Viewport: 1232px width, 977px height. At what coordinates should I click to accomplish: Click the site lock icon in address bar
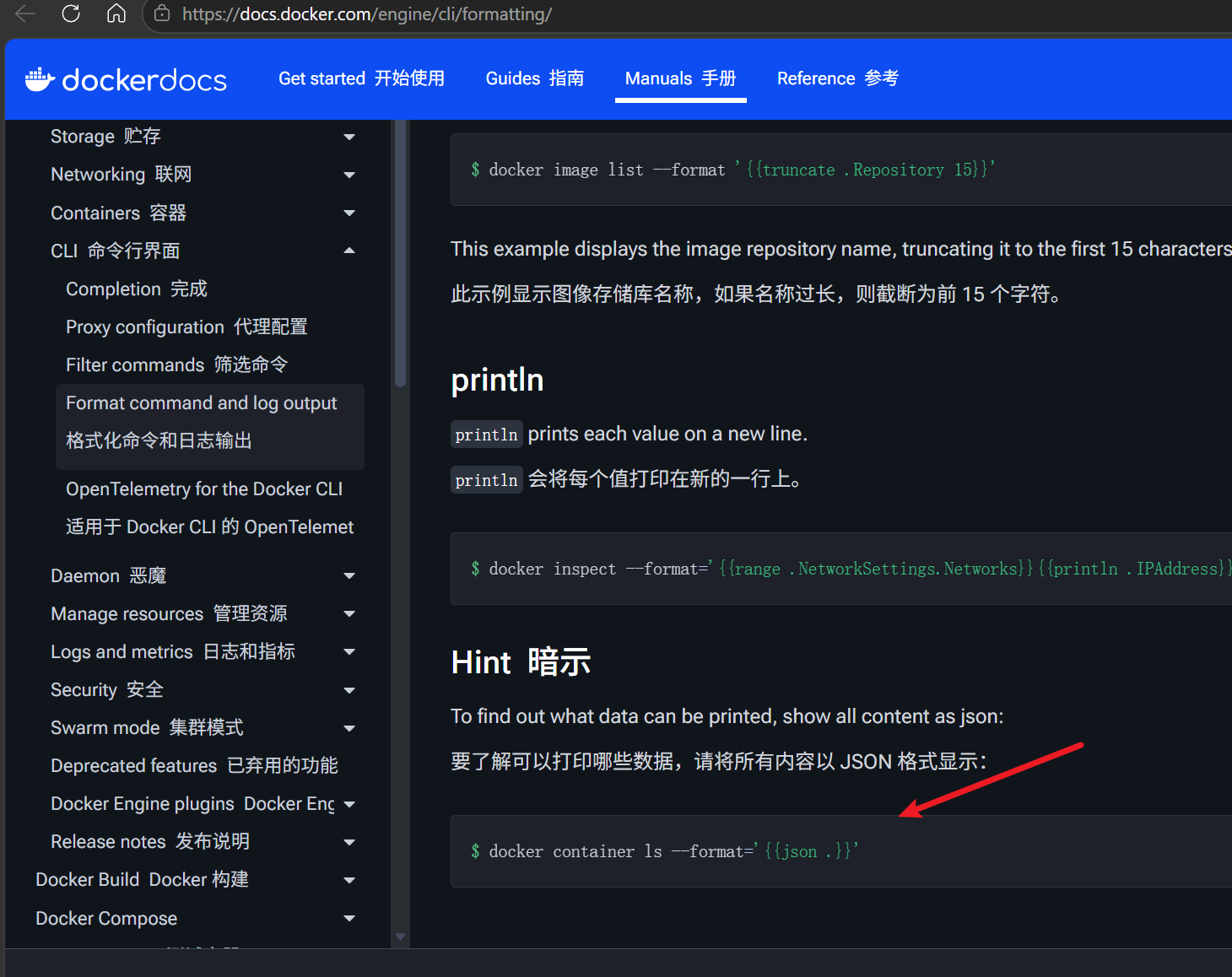click(162, 13)
